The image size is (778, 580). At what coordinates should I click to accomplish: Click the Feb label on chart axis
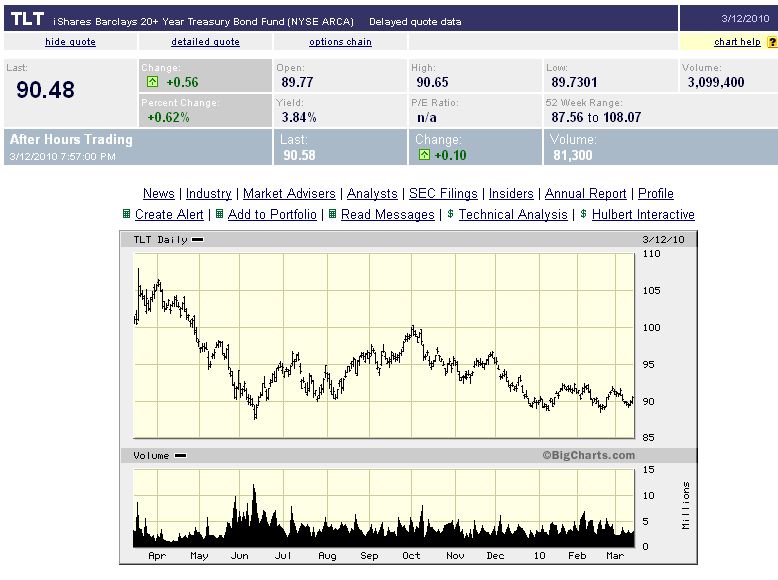[577, 556]
